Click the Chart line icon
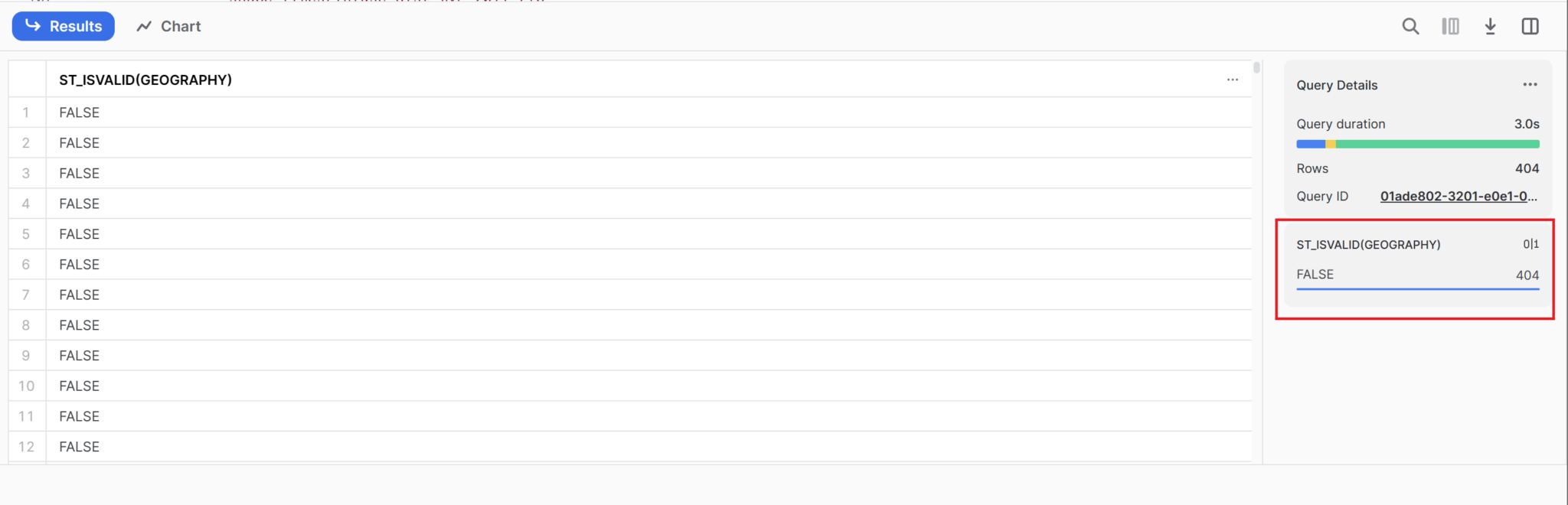Screen dimensions: 1568x505 coord(144,25)
